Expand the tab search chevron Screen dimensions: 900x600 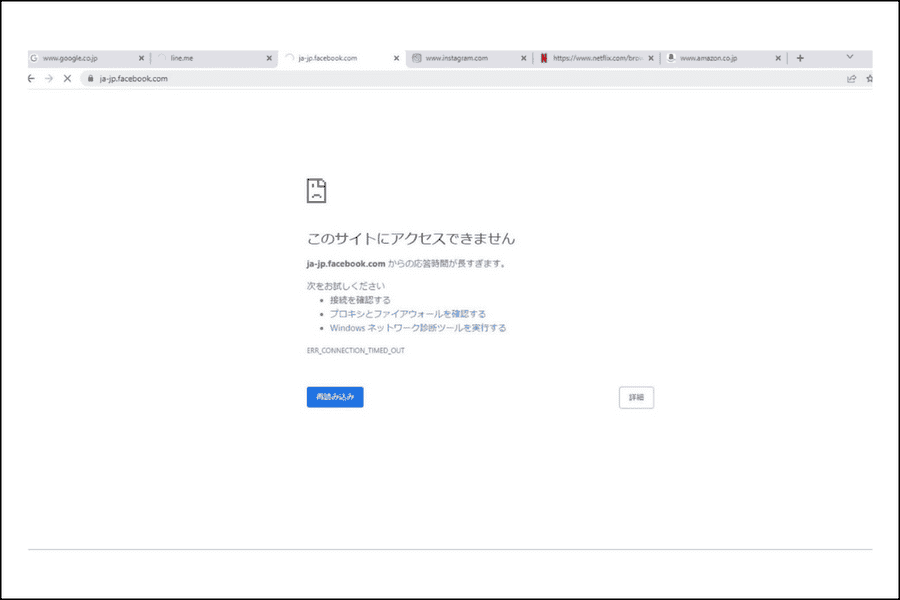[850, 57]
